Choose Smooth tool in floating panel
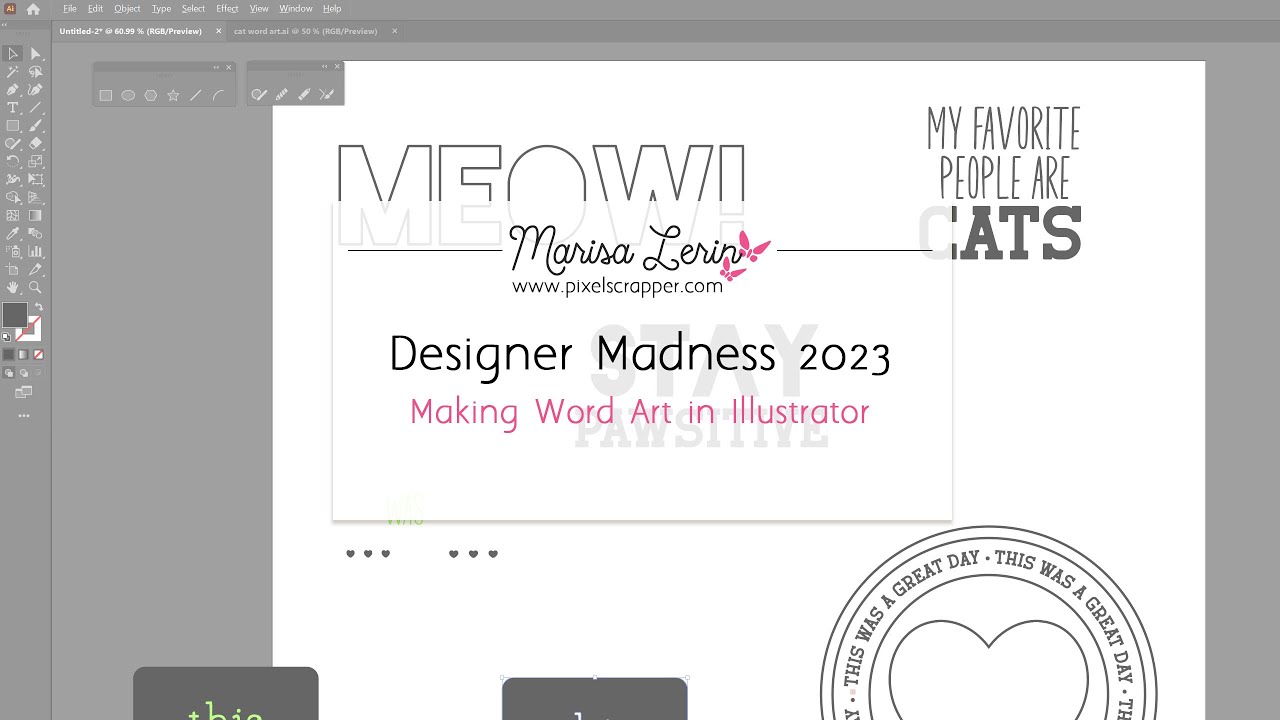The width and height of the screenshot is (1280, 720). [x=282, y=94]
